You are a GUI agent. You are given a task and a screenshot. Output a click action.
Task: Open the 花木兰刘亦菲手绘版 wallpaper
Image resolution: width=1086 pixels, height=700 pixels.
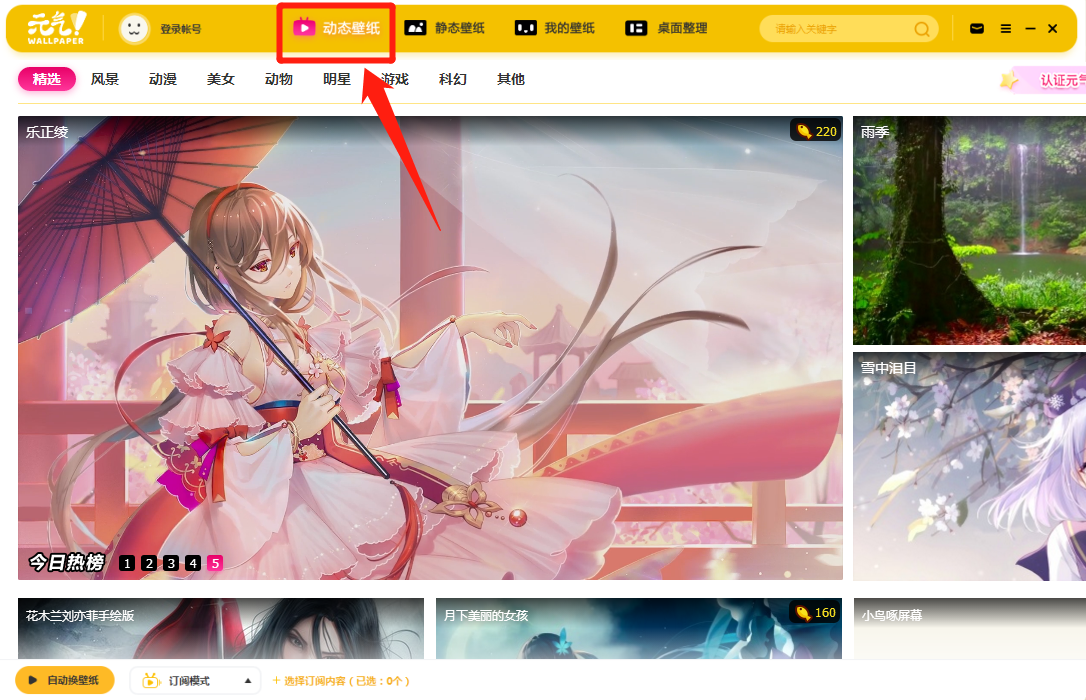(221, 628)
